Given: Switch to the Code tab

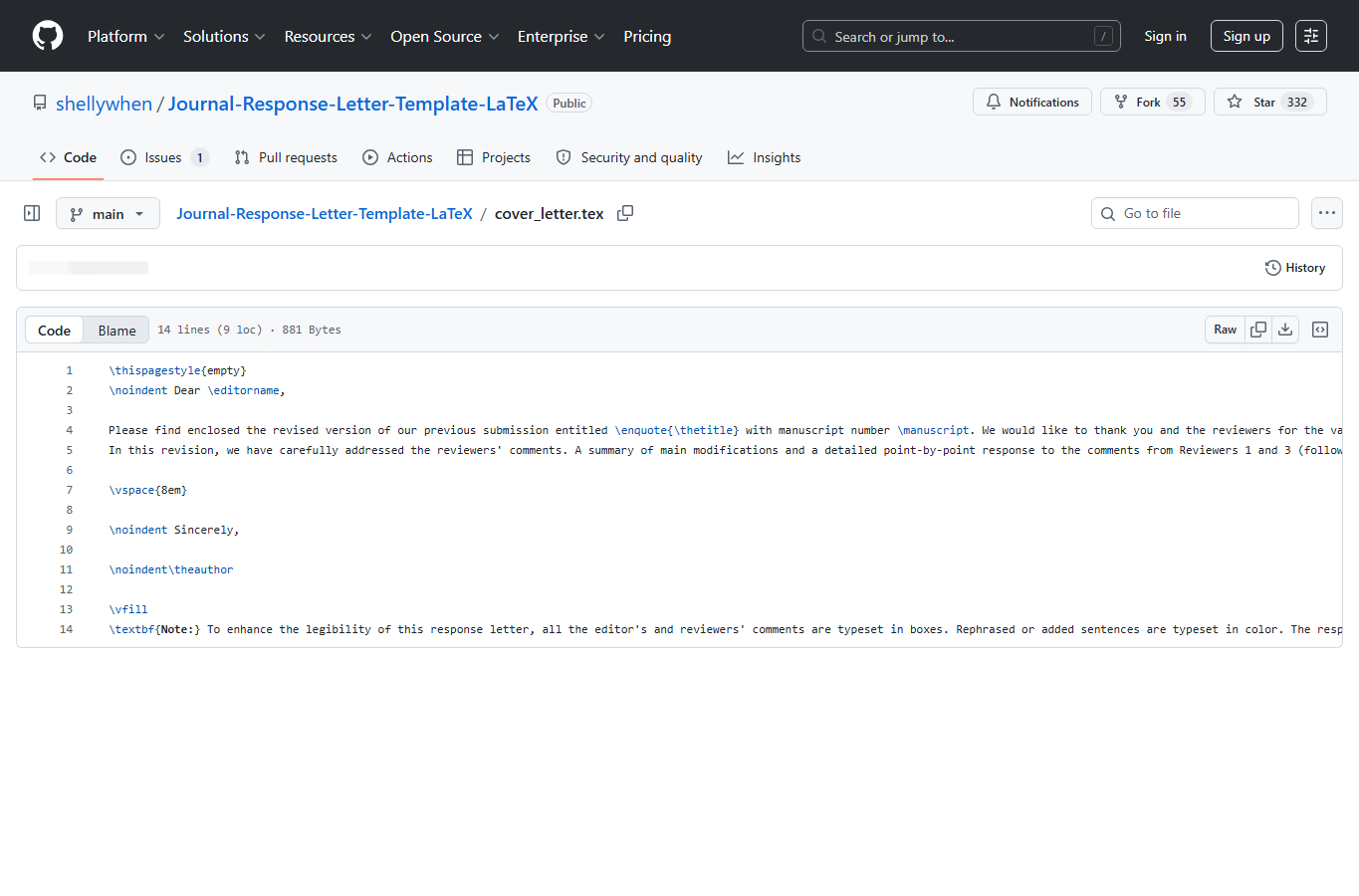Looking at the screenshot, I should pos(68,157).
